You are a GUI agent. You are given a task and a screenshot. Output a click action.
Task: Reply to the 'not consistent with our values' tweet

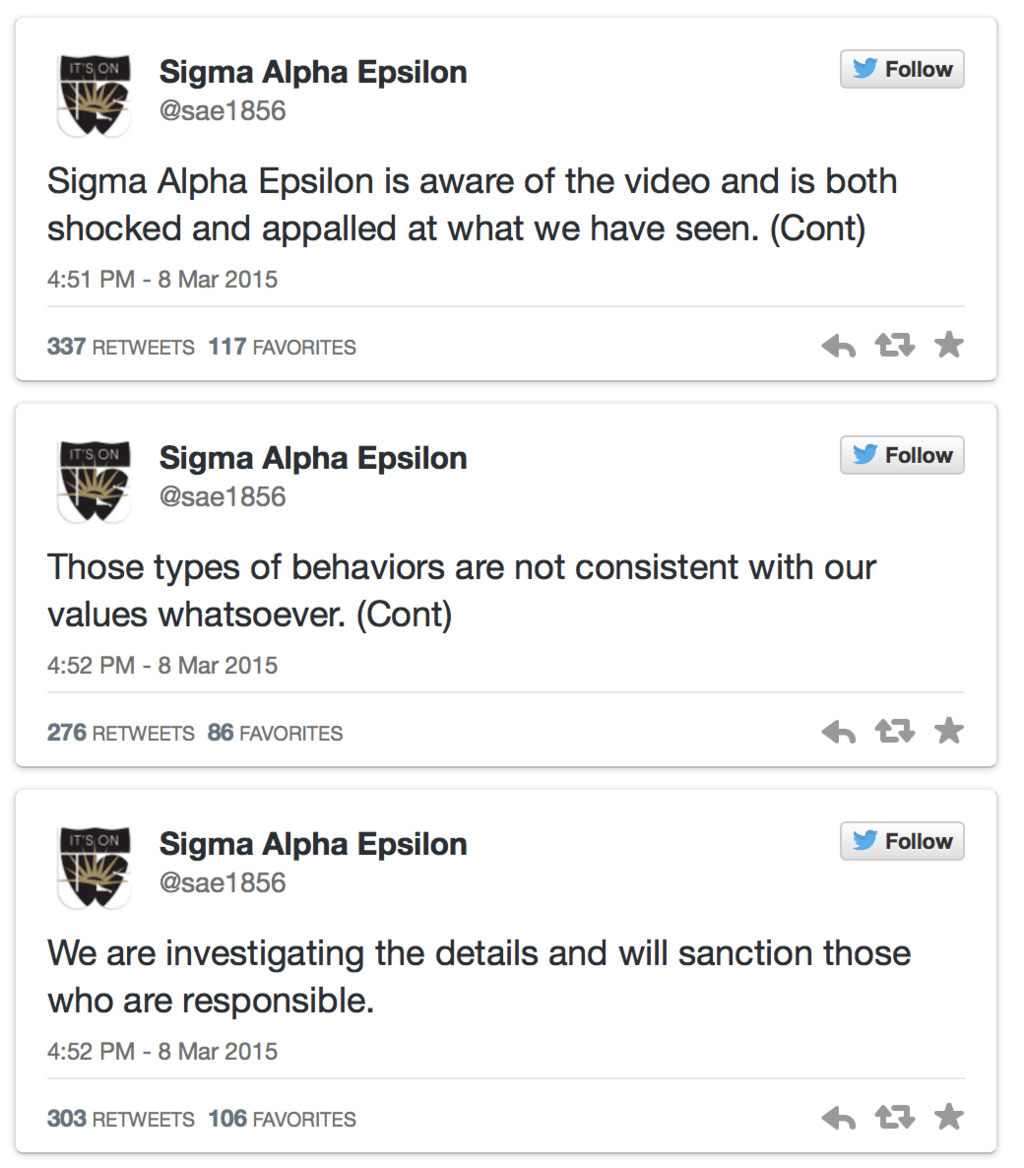(x=838, y=733)
